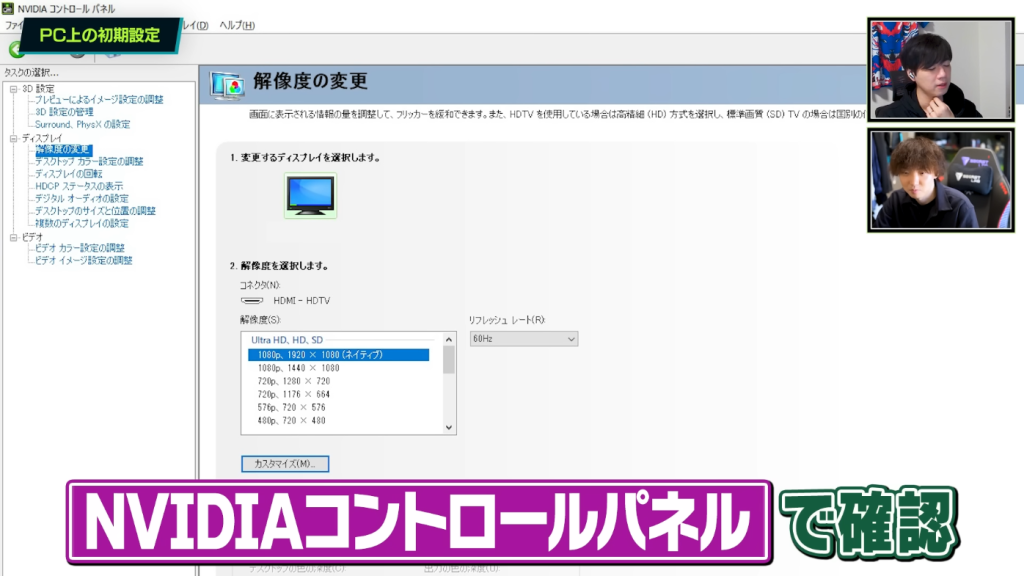Open ビデオ カラー設定の調整

point(79,248)
